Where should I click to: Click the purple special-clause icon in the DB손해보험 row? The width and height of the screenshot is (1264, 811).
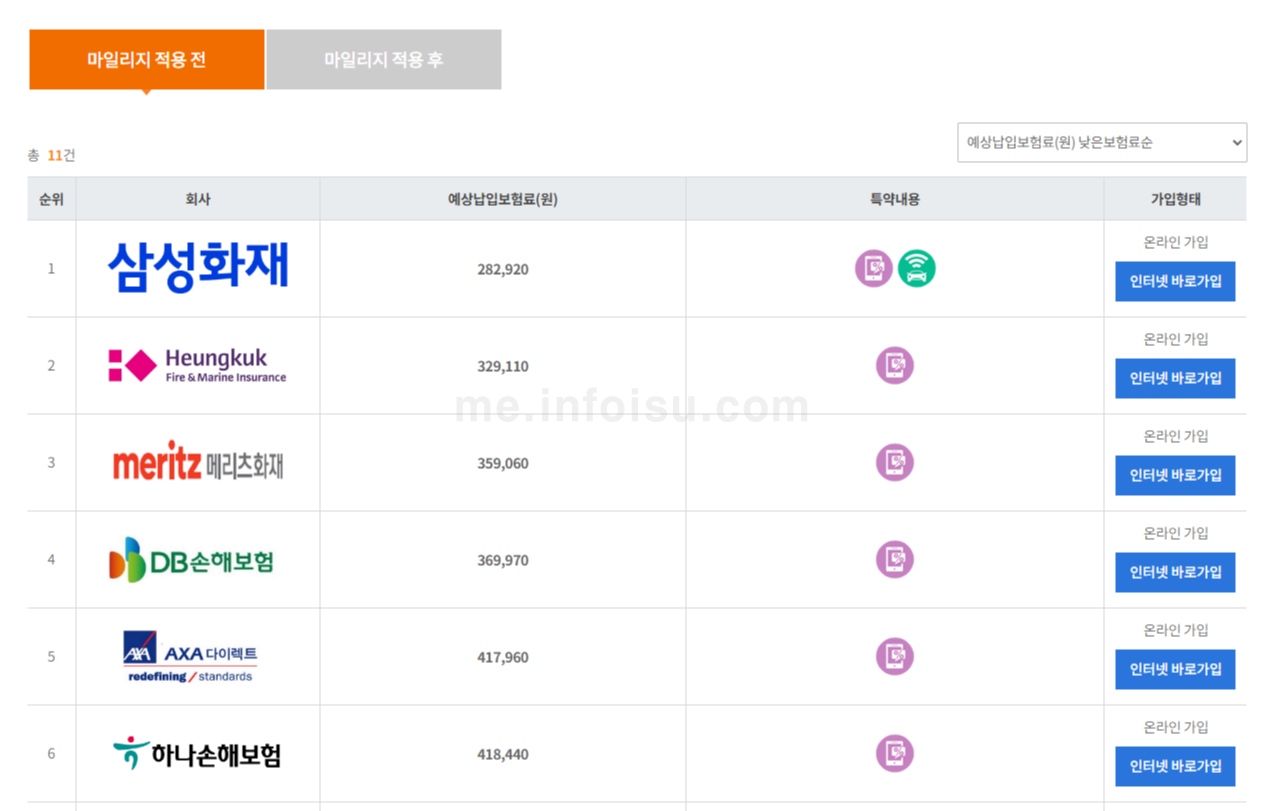895,559
